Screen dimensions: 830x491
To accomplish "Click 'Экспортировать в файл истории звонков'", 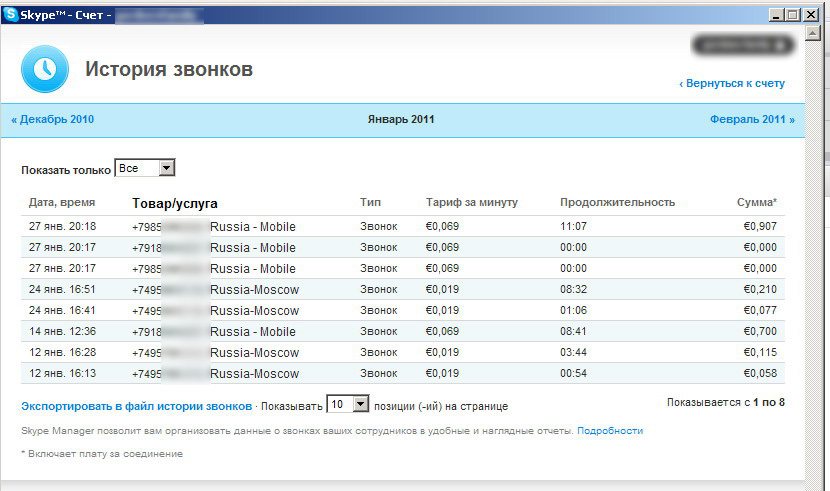I will pyautogui.click(x=136, y=406).
